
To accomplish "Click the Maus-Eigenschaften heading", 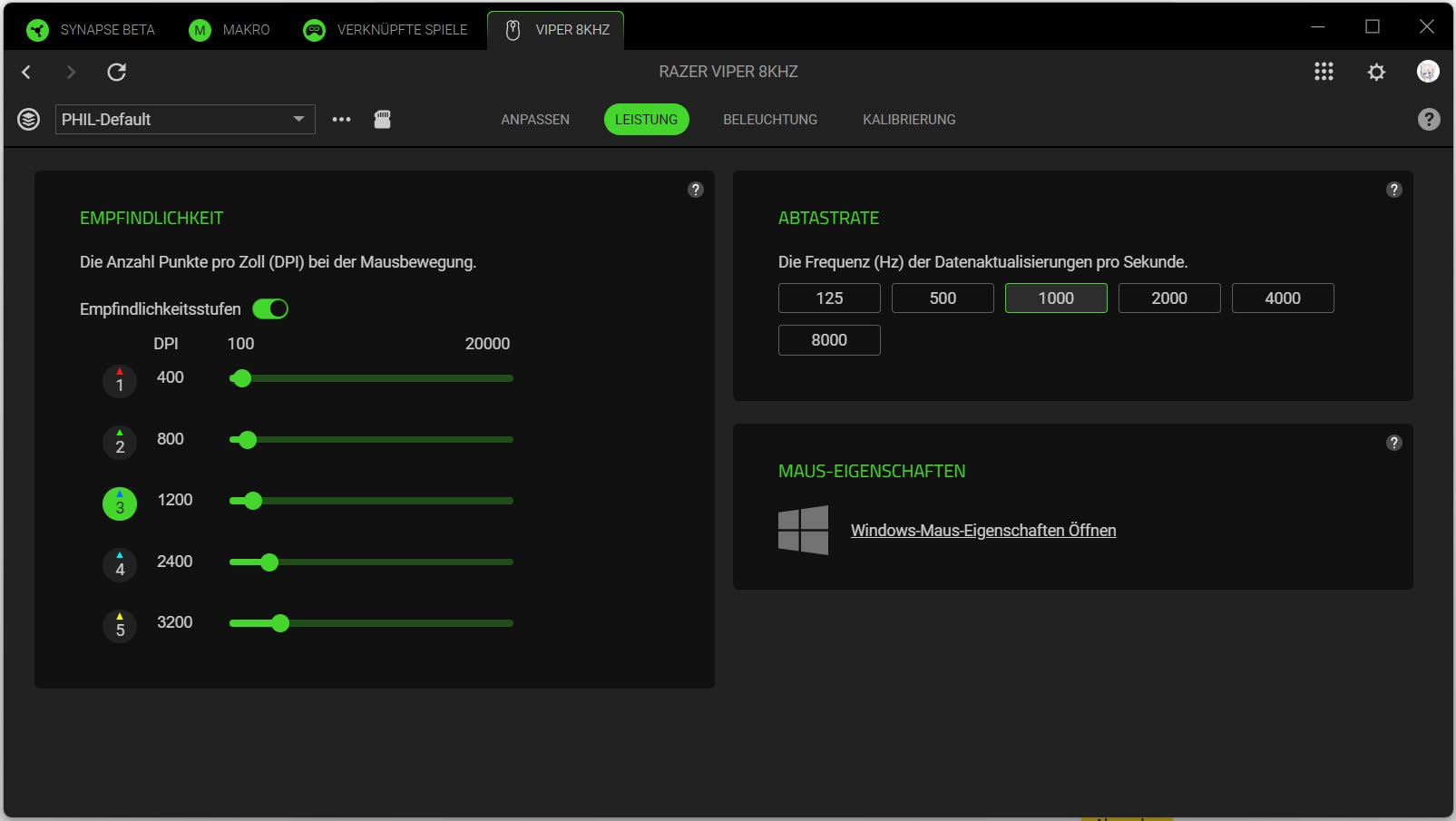I will [x=872, y=472].
